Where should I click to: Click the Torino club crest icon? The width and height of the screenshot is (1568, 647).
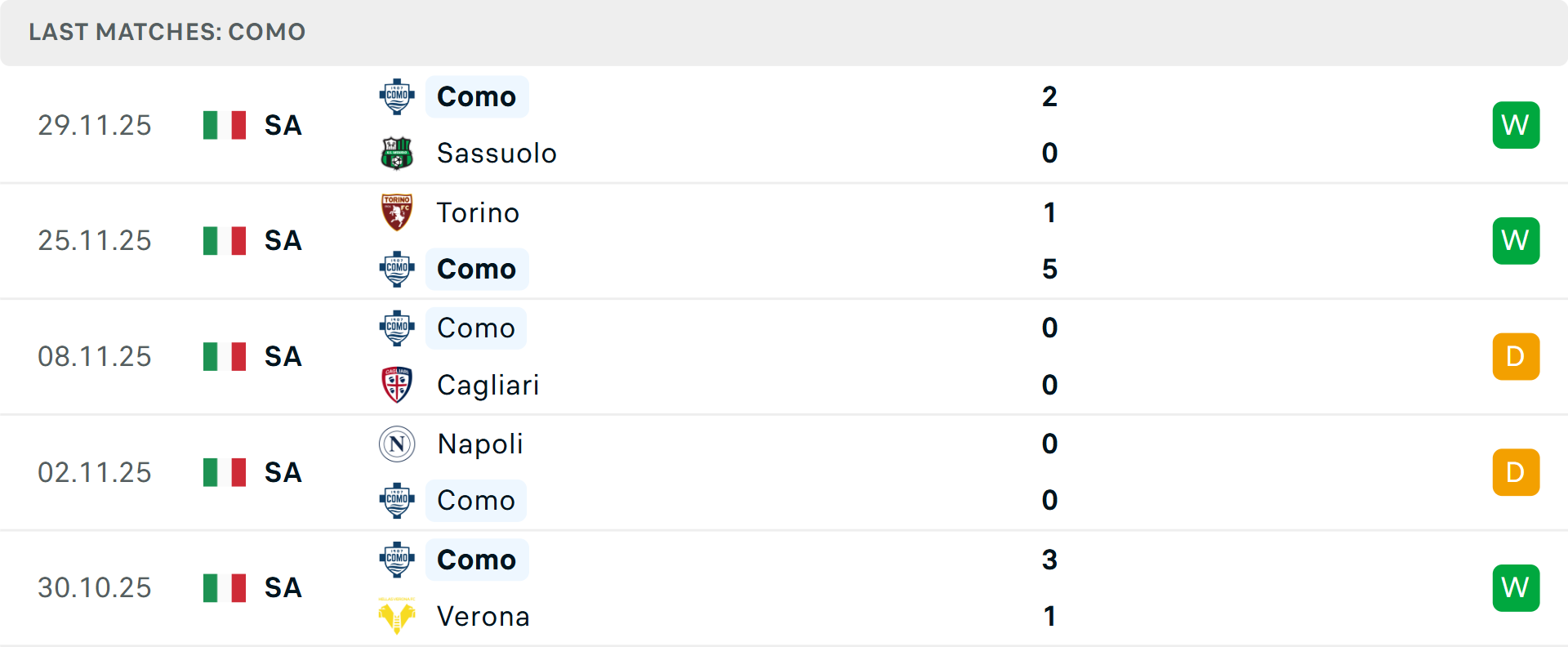397,212
